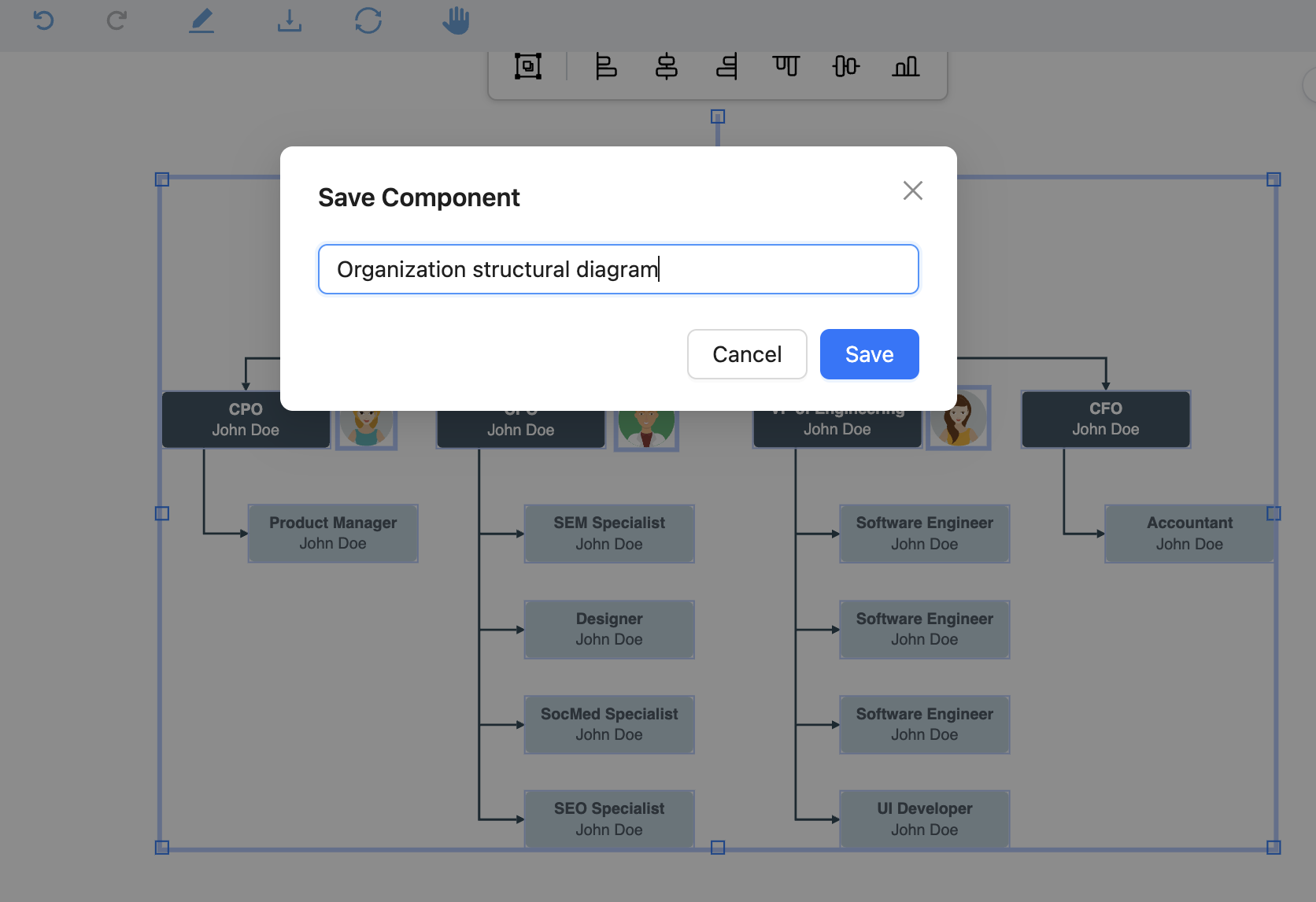Click the undo arrow icon
Image resolution: width=1316 pixels, height=902 pixels.
point(44,20)
